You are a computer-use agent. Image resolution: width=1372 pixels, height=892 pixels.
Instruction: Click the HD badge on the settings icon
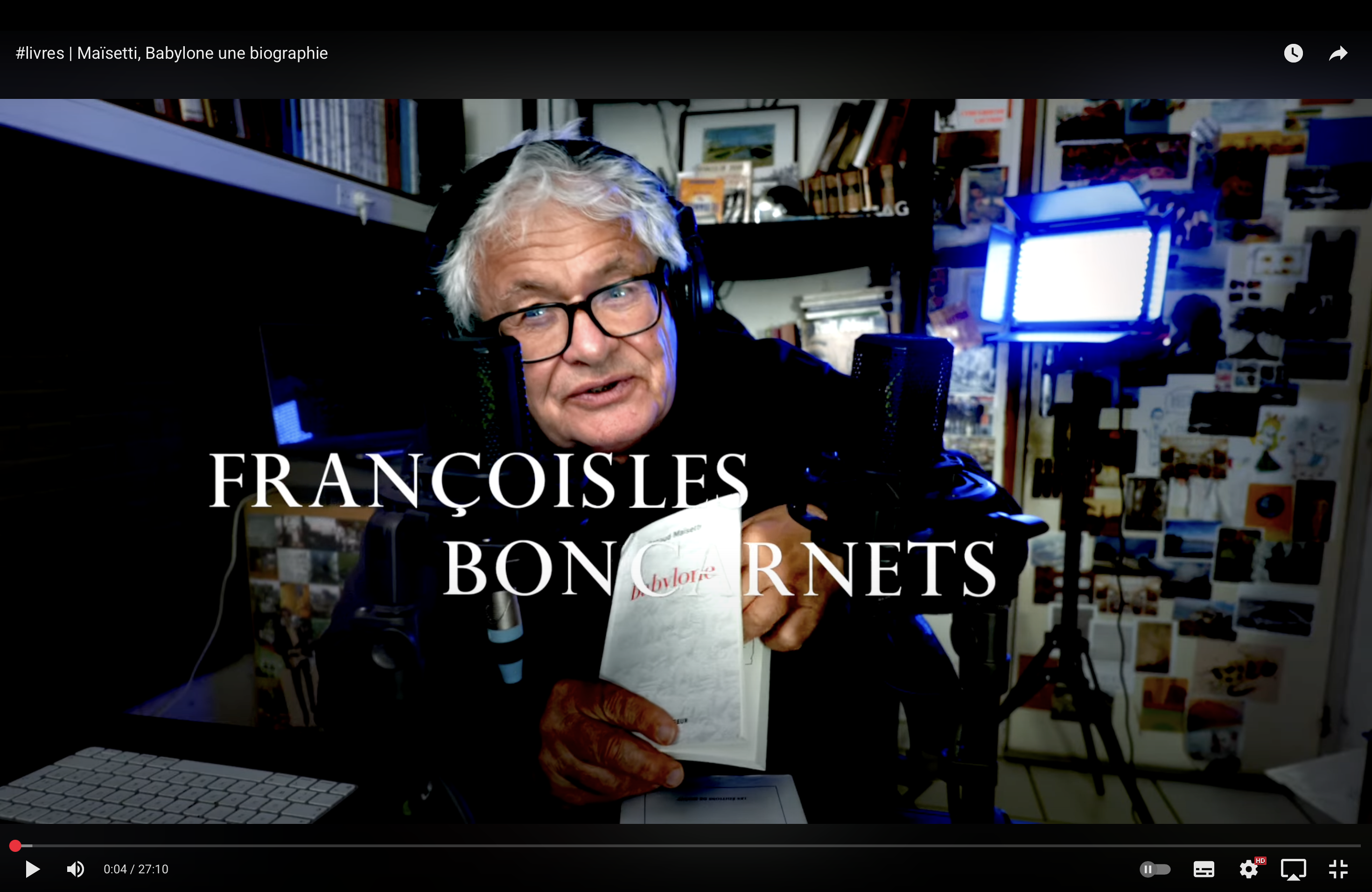click(x=1260, y=861)
